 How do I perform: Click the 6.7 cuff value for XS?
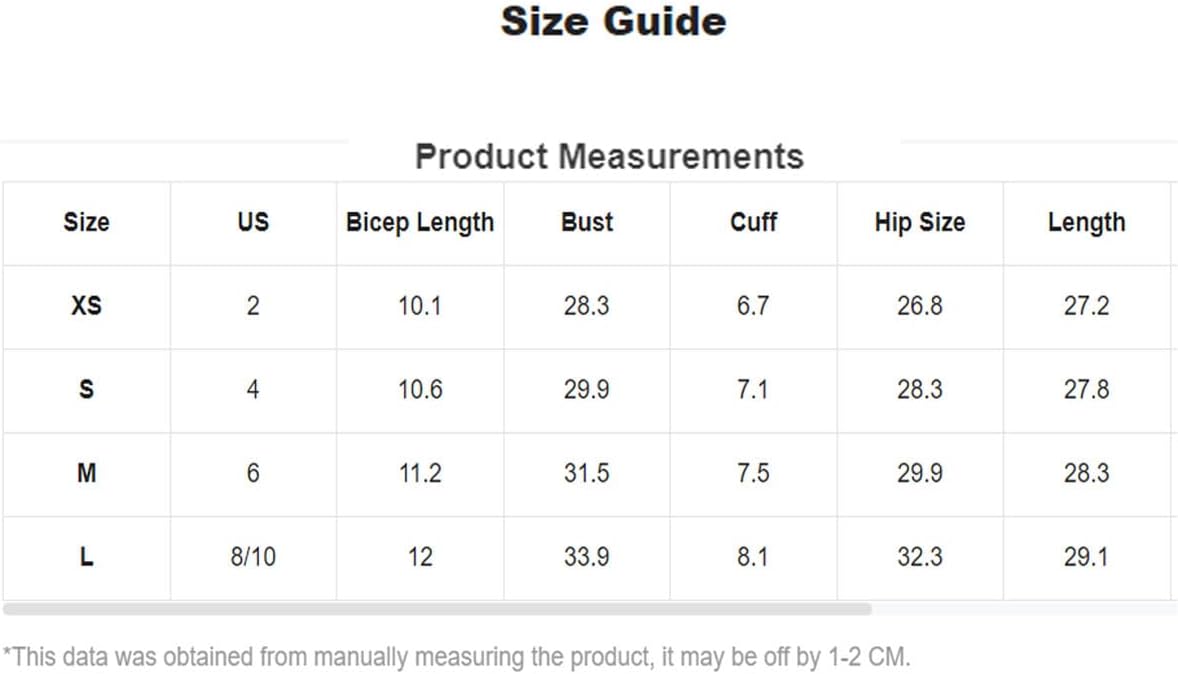[x=753, y=306]
